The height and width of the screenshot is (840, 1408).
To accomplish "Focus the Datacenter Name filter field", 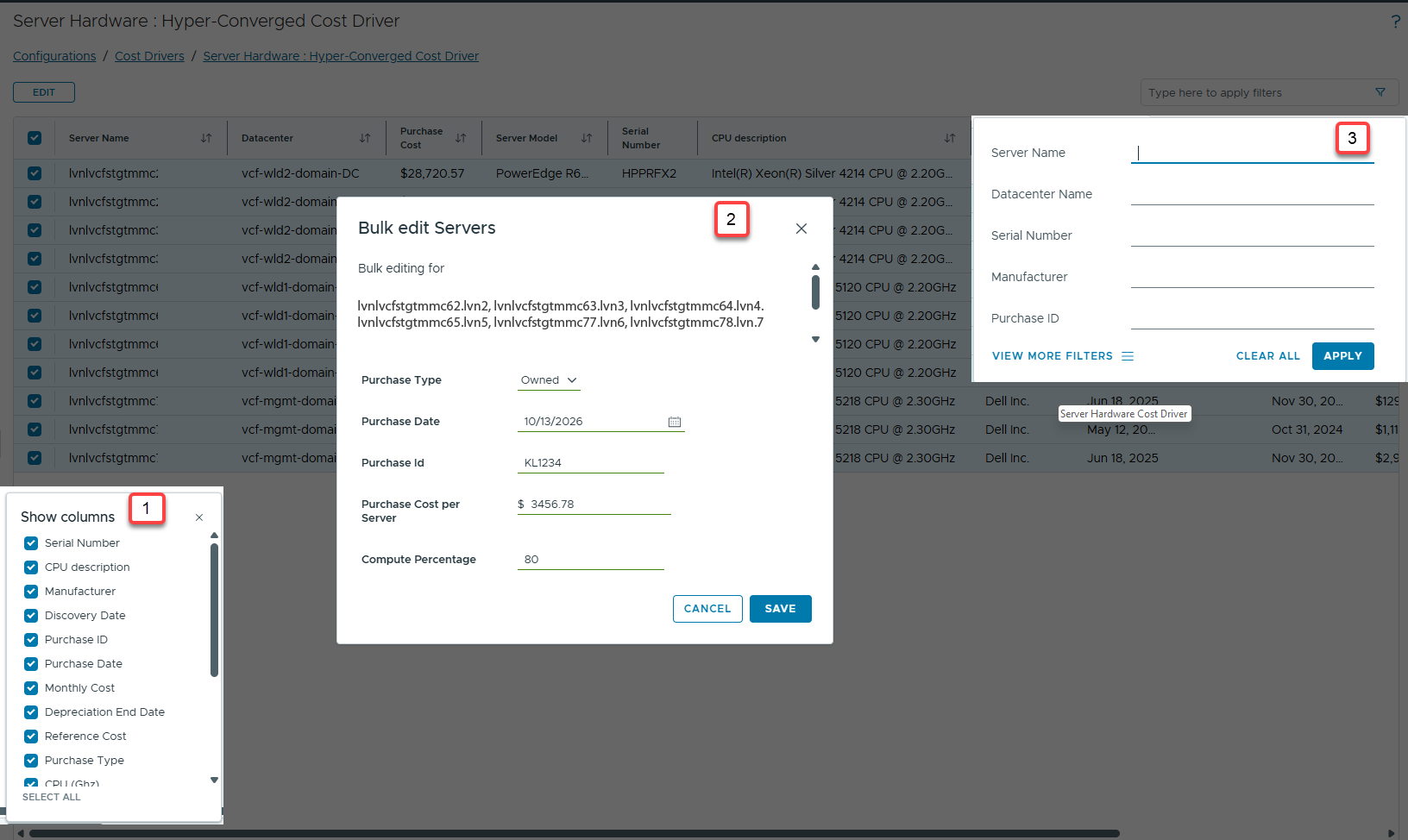I will [1252, 194].
